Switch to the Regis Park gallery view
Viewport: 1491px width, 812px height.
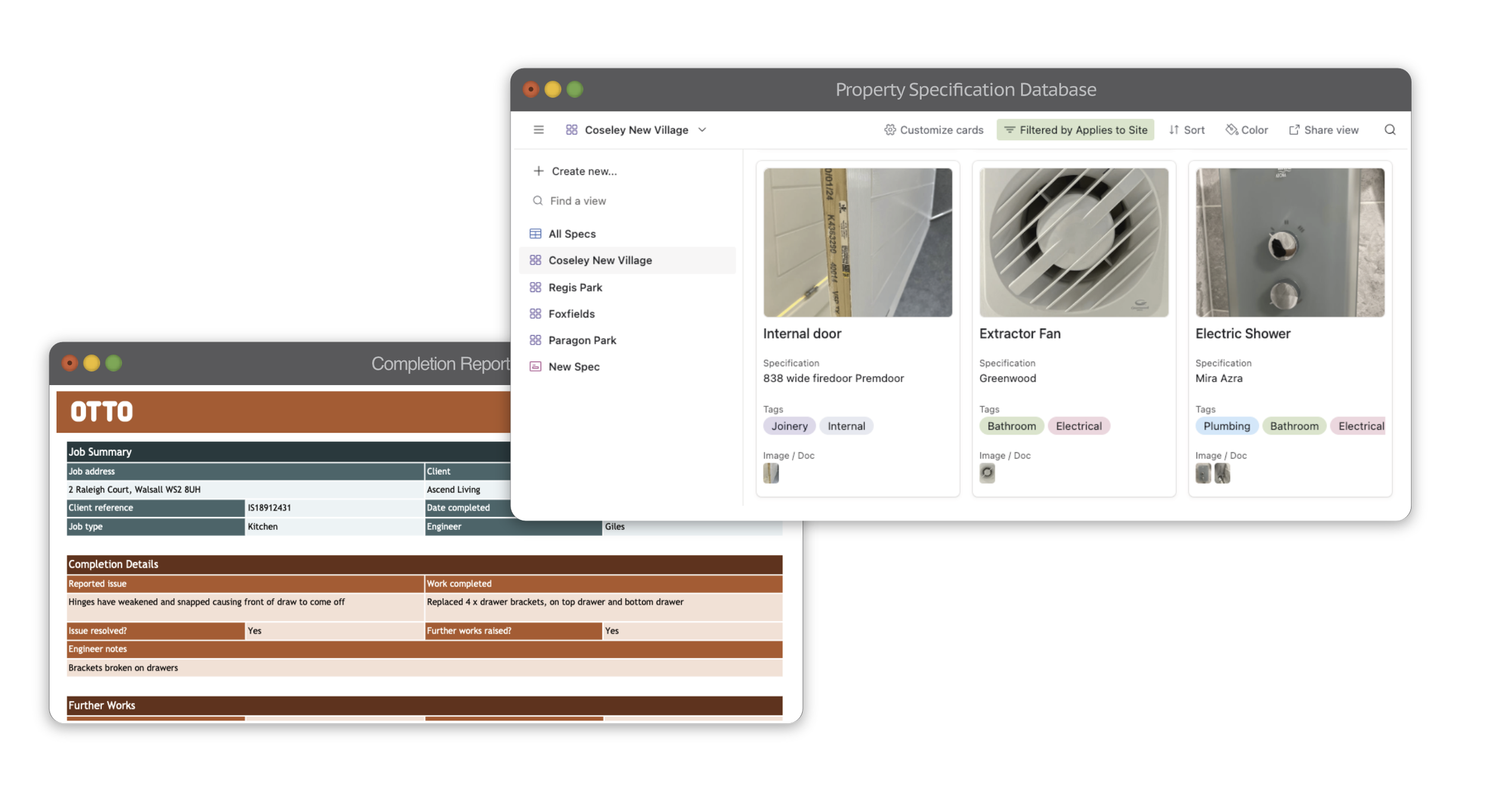tap(575, 287)
